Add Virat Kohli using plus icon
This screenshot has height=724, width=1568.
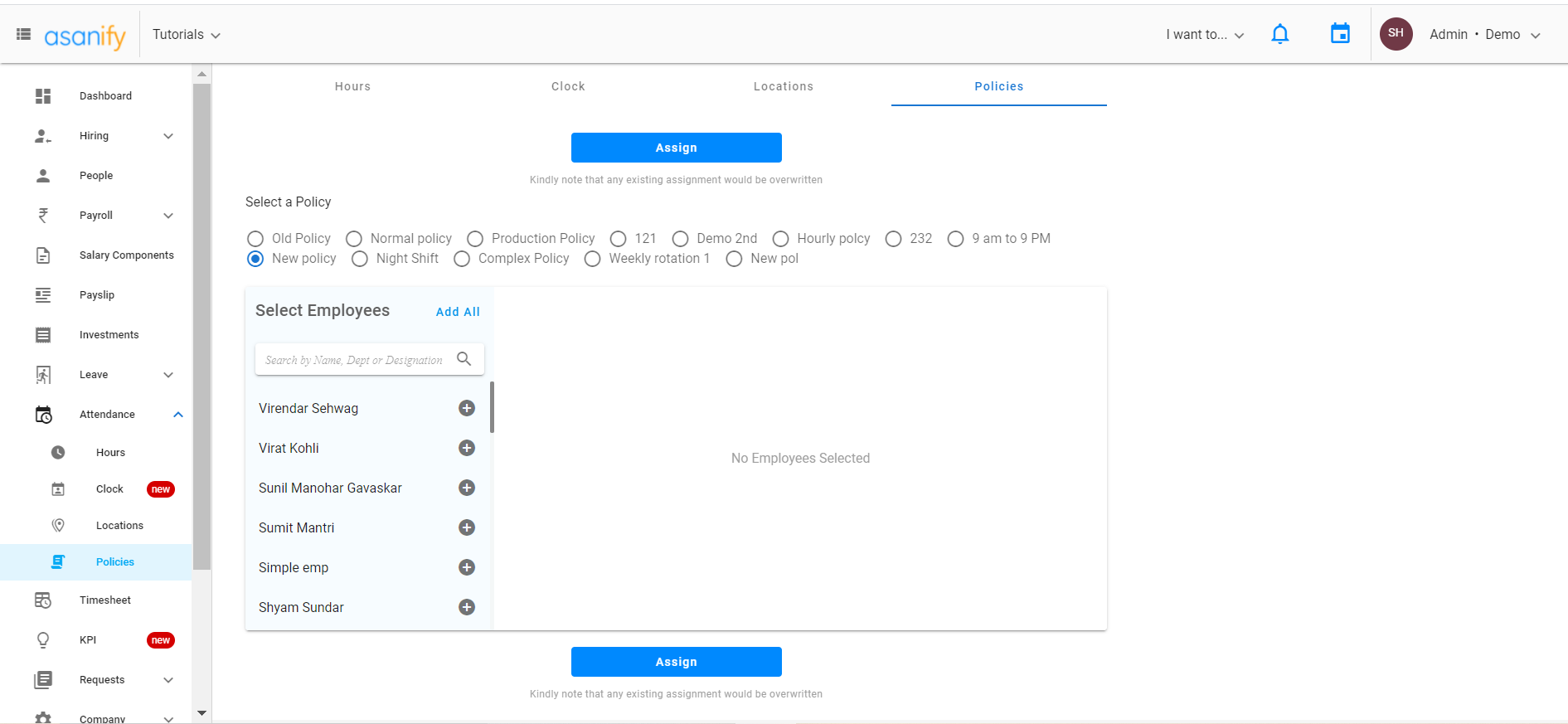pyautogui.click(x=467, y=448)
